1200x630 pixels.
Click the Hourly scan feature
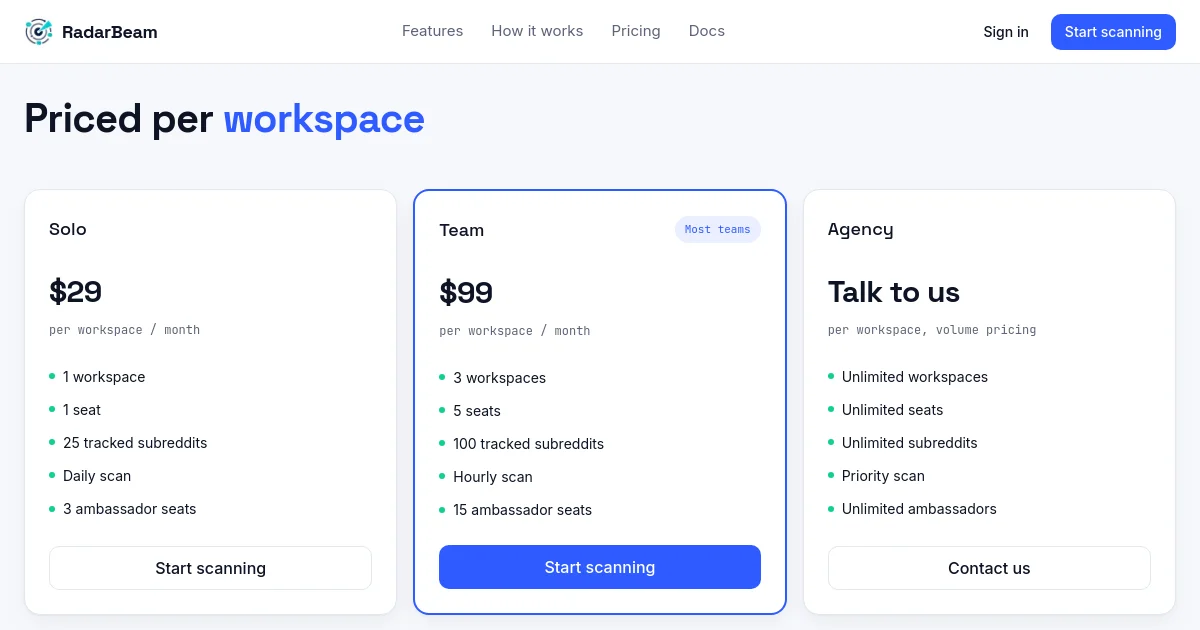pos(493,477)
